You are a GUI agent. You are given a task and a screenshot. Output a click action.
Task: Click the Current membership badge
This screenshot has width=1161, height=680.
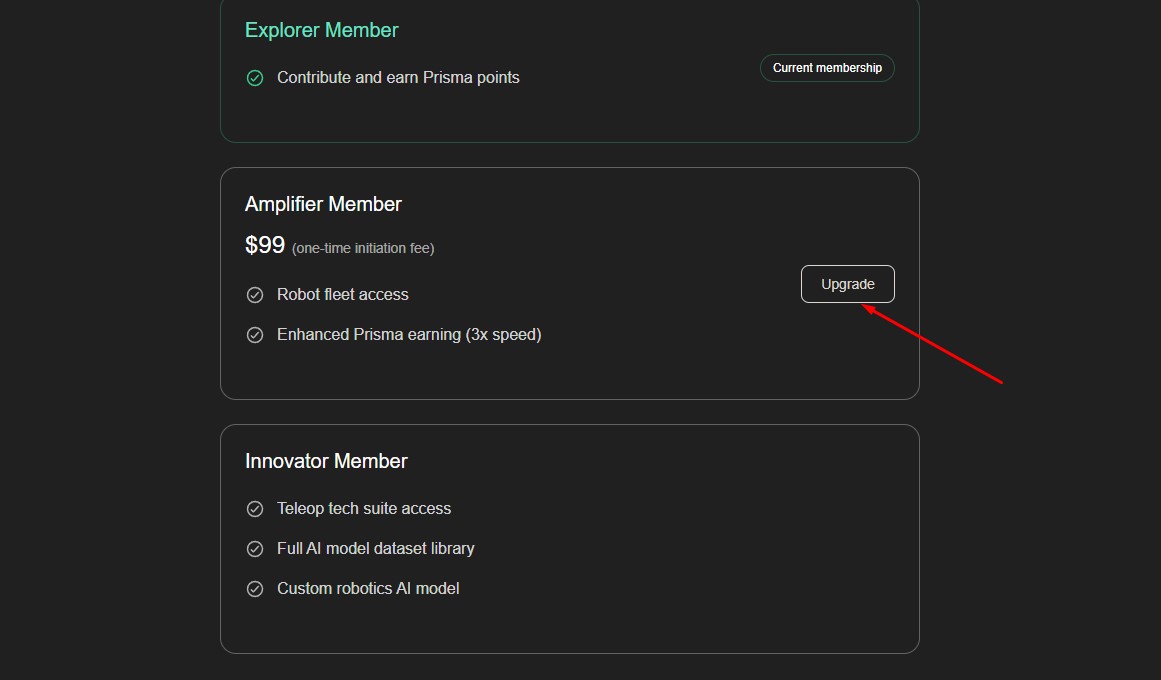(827, 68)
